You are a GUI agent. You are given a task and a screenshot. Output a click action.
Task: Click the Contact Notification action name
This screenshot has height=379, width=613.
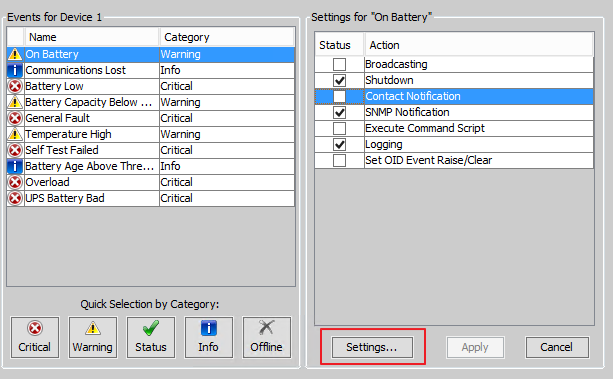pyautogui.click(x=413, y=96)
